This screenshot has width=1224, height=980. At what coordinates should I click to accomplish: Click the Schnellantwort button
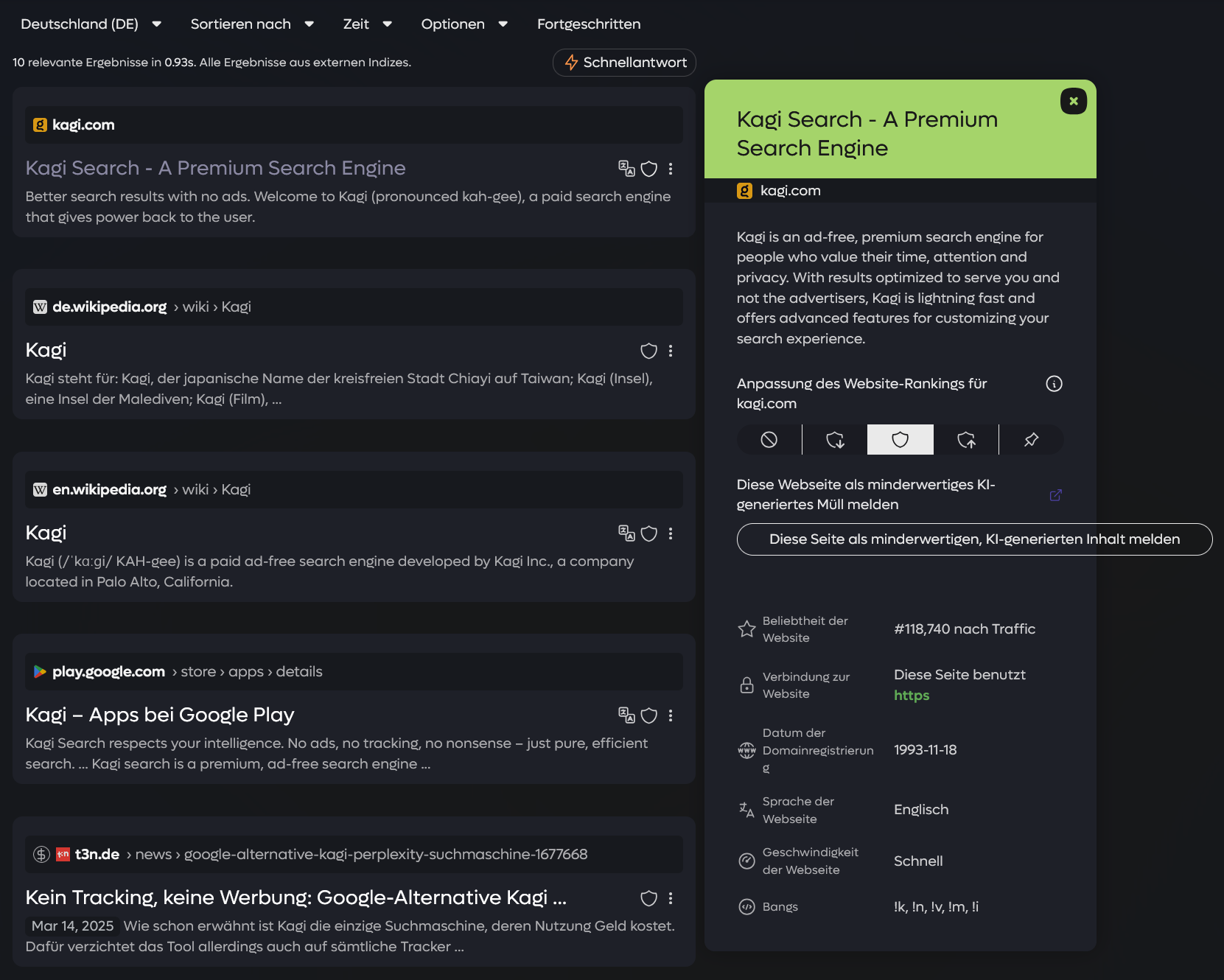tap(624, 63)
